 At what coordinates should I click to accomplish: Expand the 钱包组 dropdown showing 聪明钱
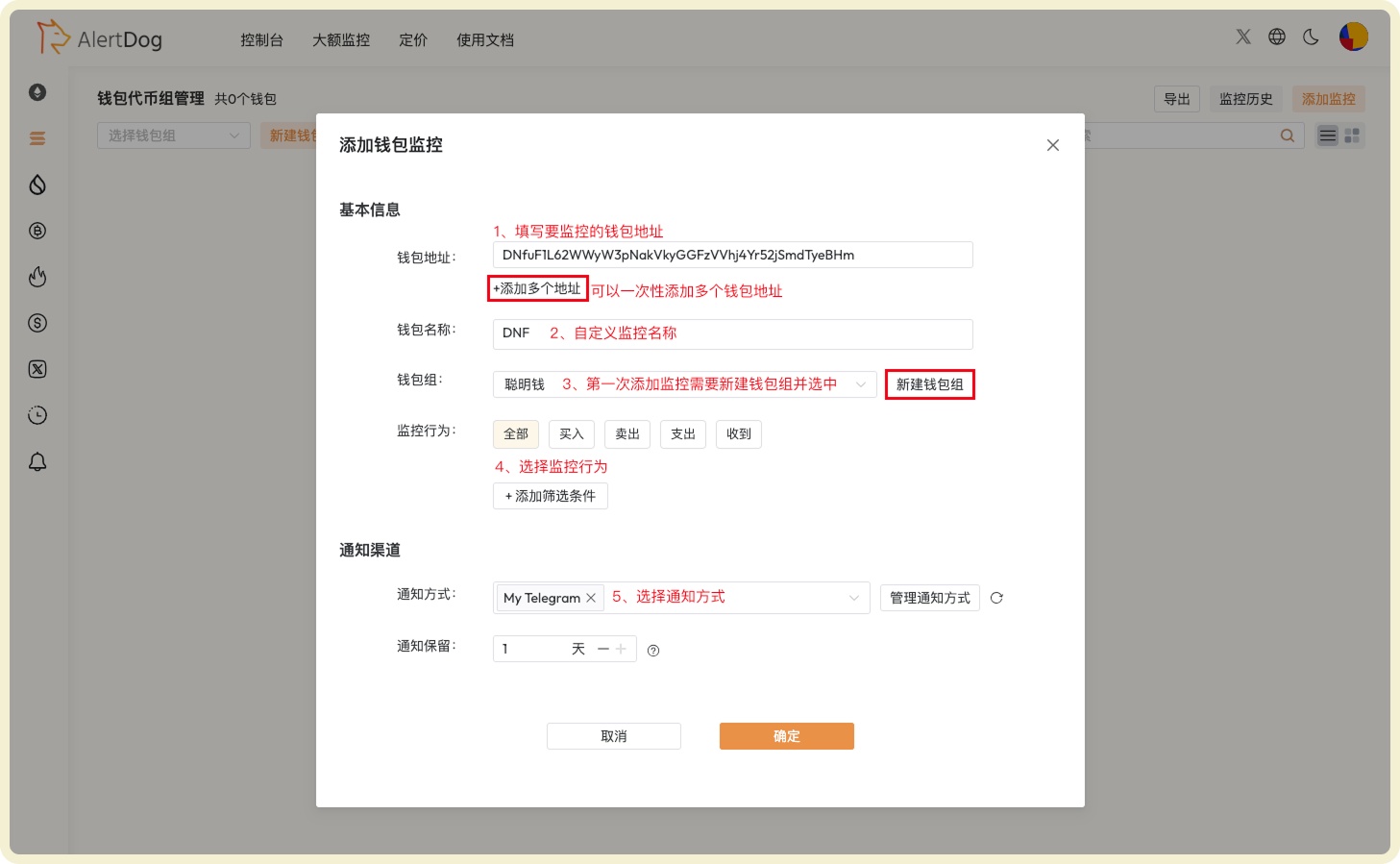(858, 383)
